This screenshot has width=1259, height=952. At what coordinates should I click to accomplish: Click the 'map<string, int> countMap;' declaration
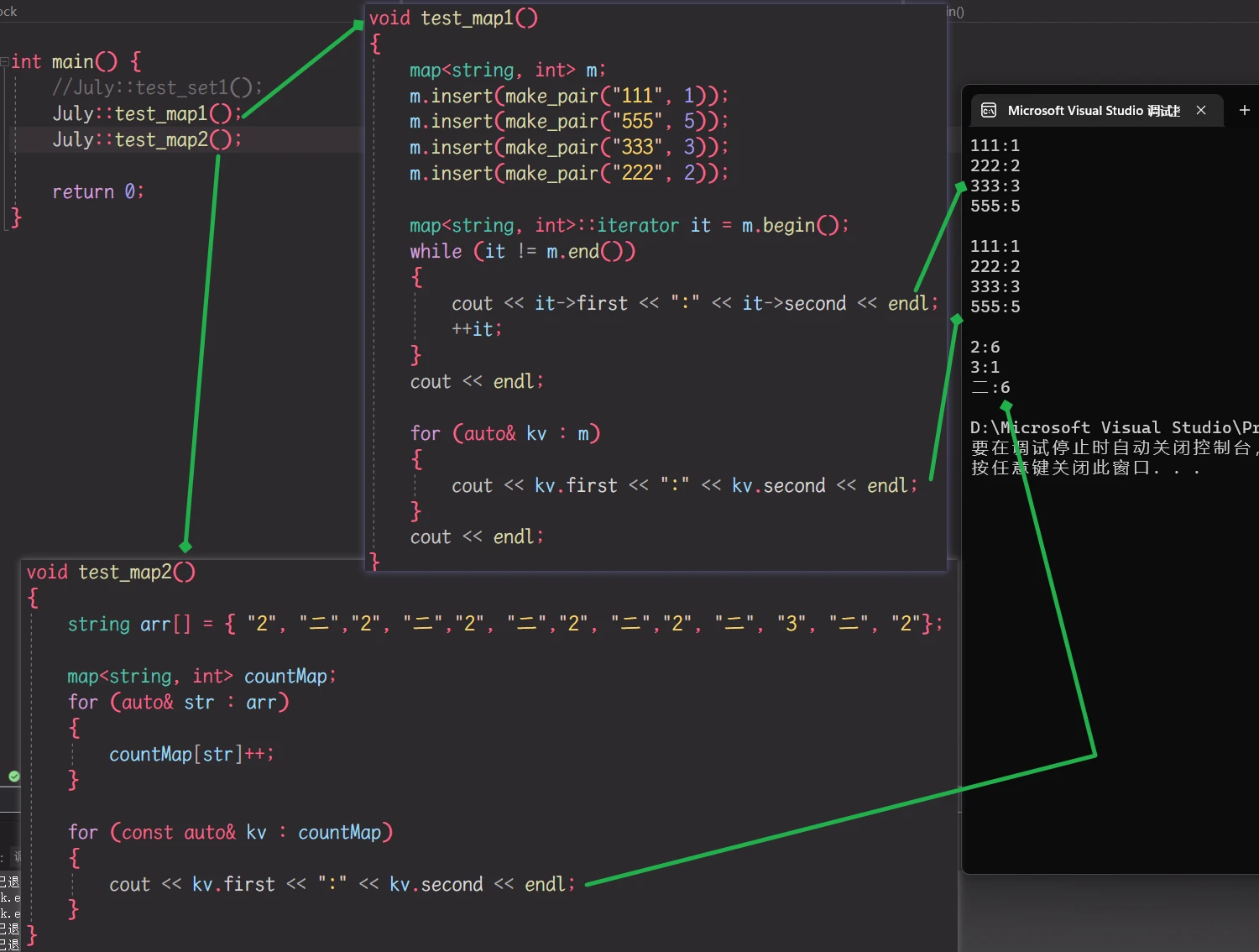pyautogui.click(x=201, y=676)
